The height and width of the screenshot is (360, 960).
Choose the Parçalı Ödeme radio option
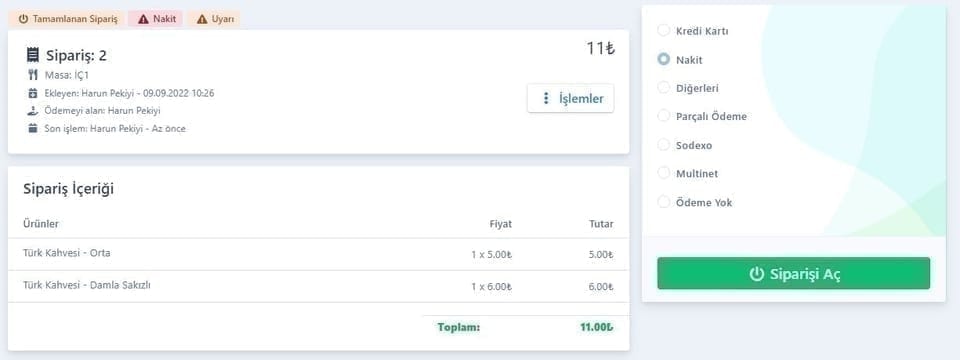tap(664, 116)
